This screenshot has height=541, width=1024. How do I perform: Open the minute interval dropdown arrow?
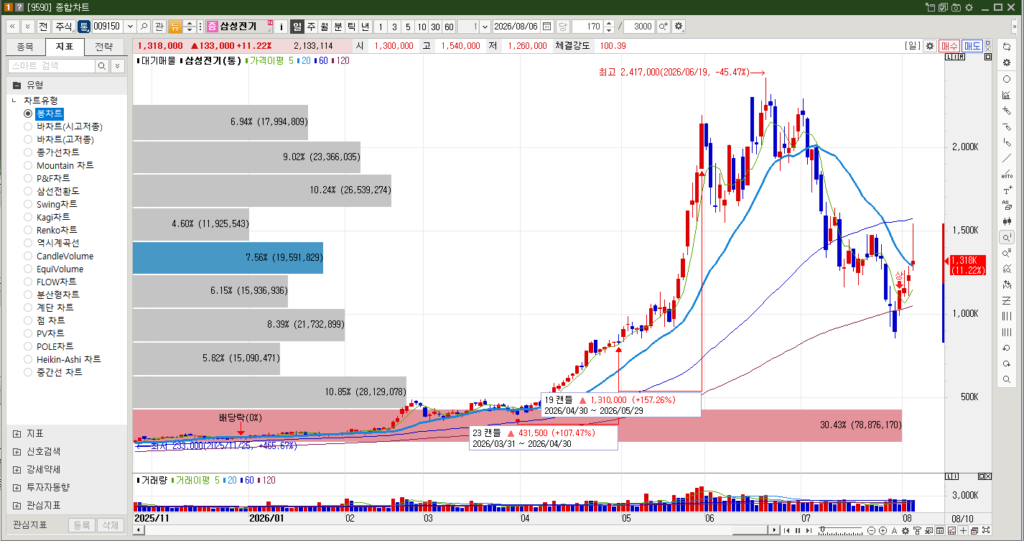485,27
